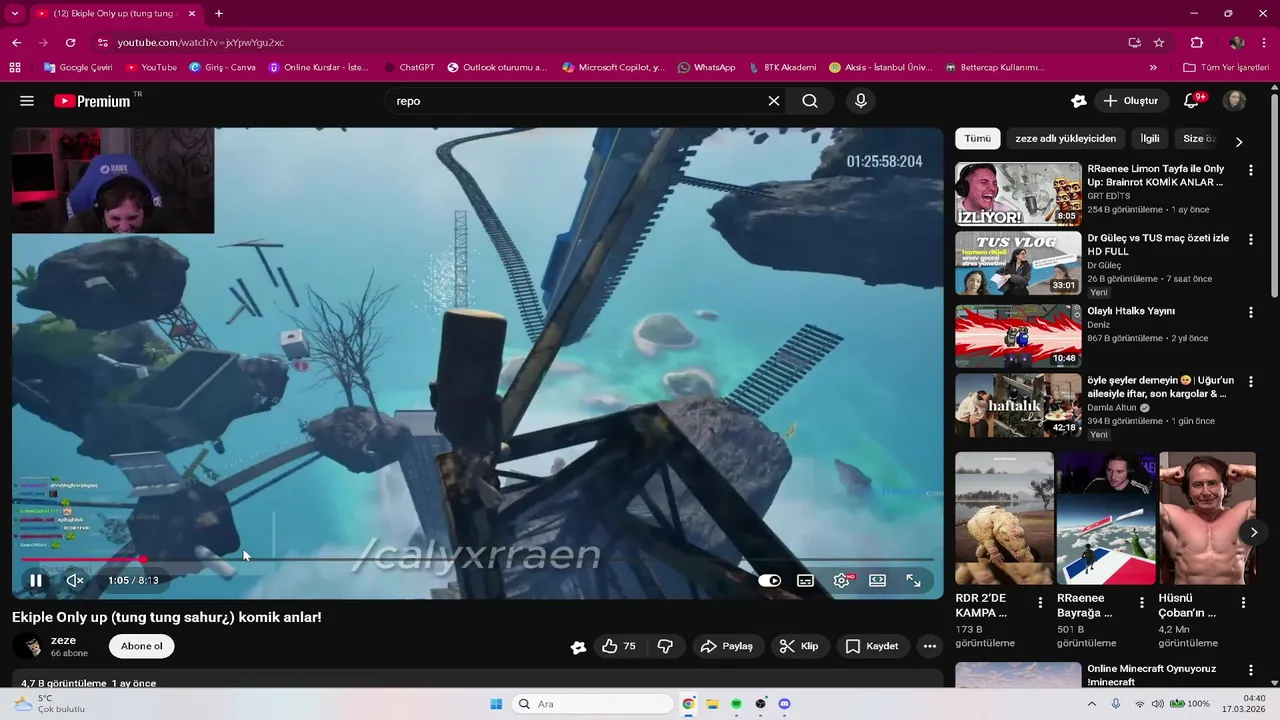Turn on subtitles with captions icon

click(805, 580)
